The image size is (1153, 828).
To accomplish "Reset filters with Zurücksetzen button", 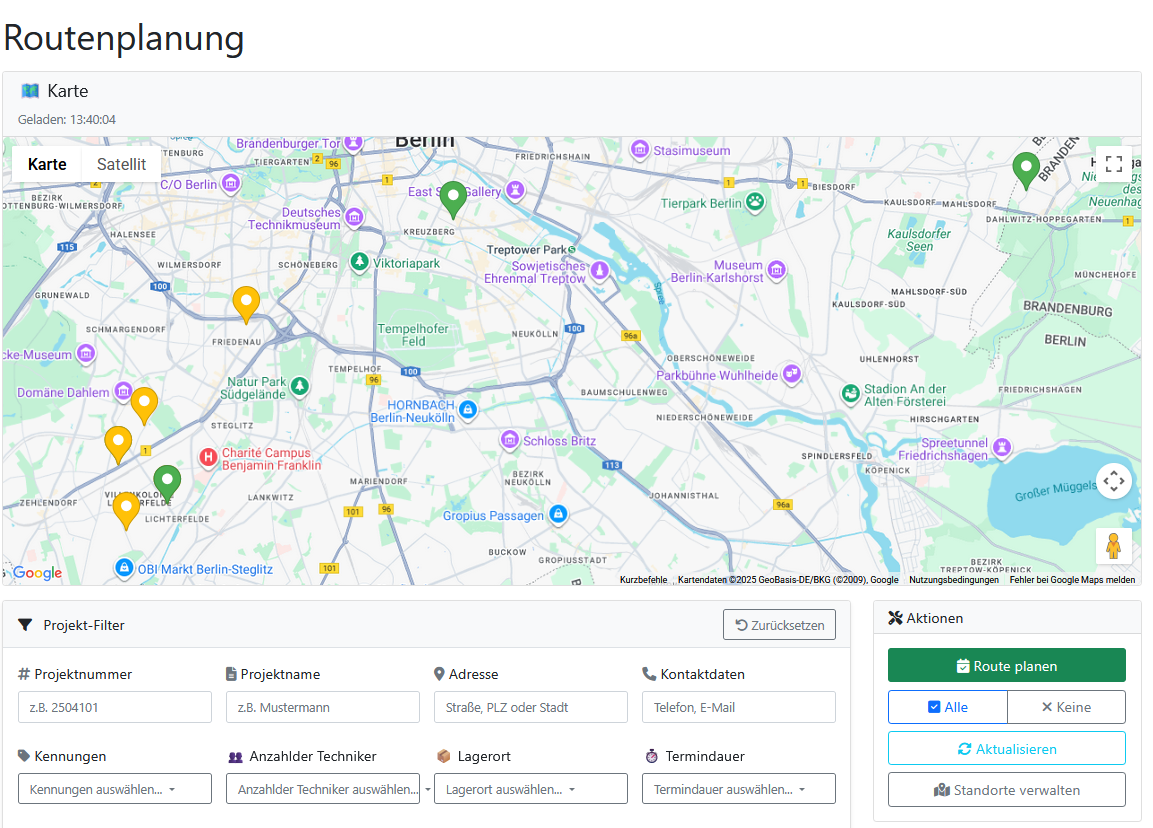I will click(x=779, y=625).
